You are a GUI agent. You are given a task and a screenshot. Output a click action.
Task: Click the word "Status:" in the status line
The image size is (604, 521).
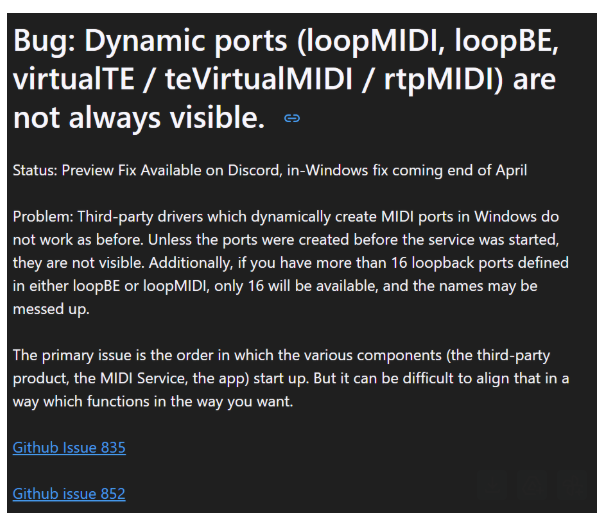35,171
